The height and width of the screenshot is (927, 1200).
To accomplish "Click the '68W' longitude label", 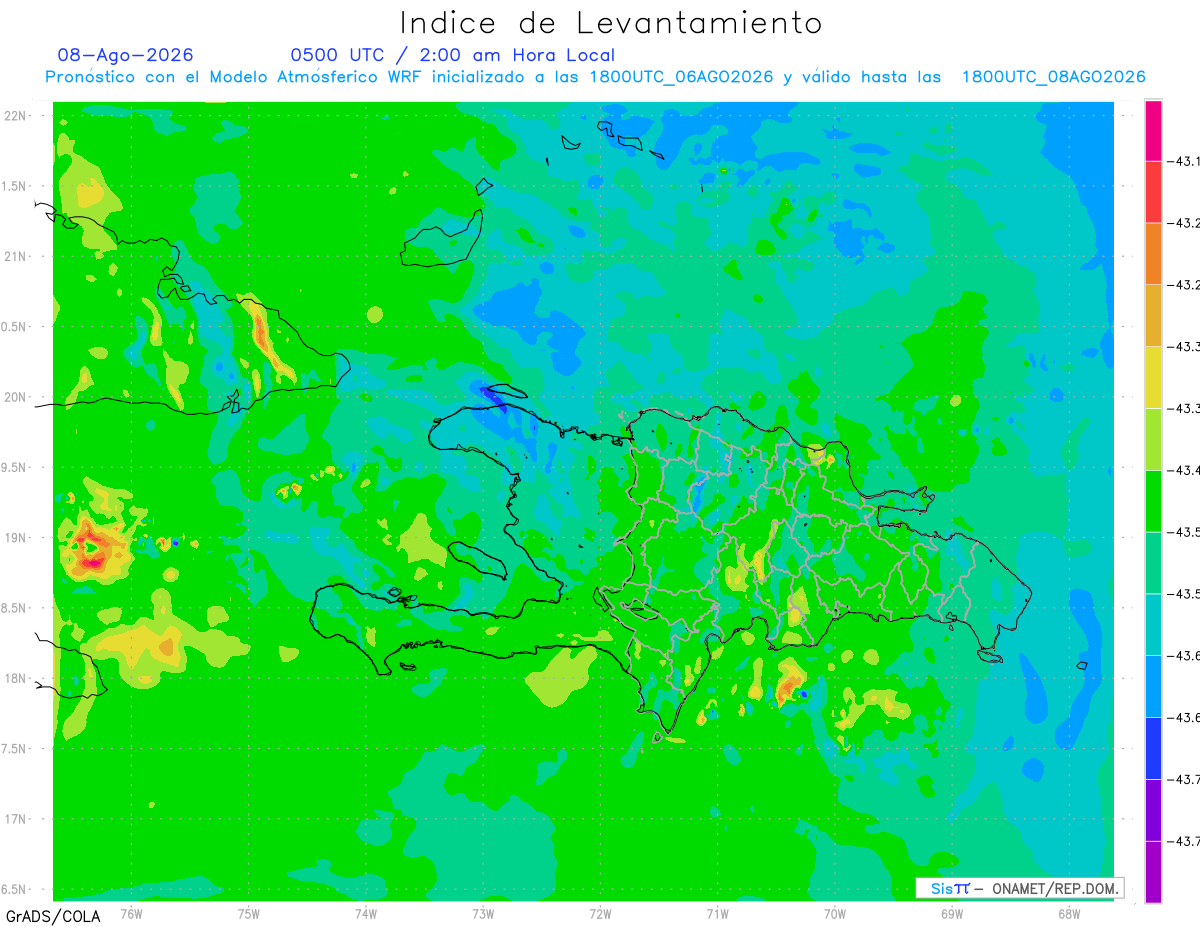I will (x=1068, y=913).
